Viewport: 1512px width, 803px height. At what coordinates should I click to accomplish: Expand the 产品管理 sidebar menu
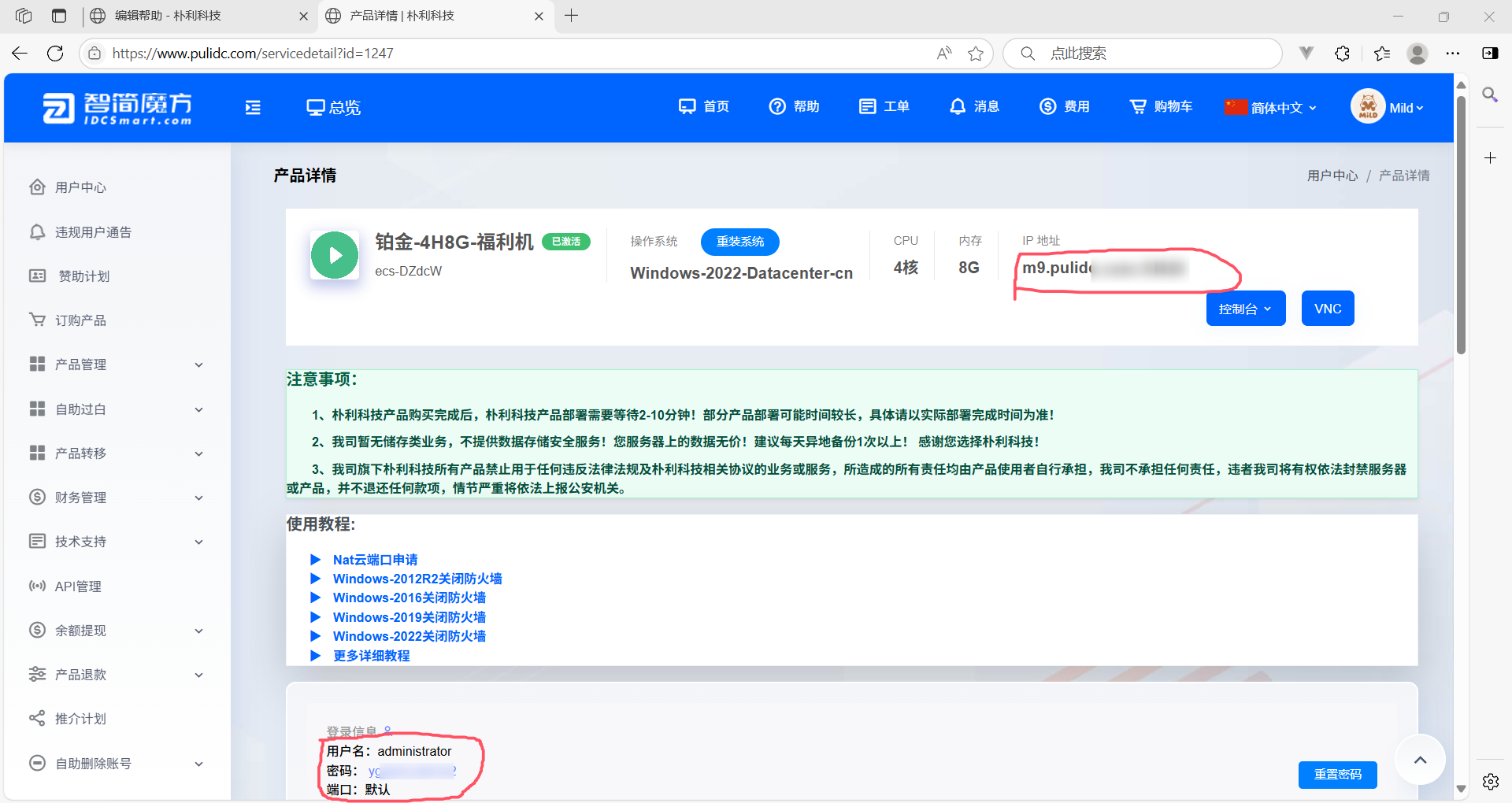pyautogui.click(x=117, y=364)
